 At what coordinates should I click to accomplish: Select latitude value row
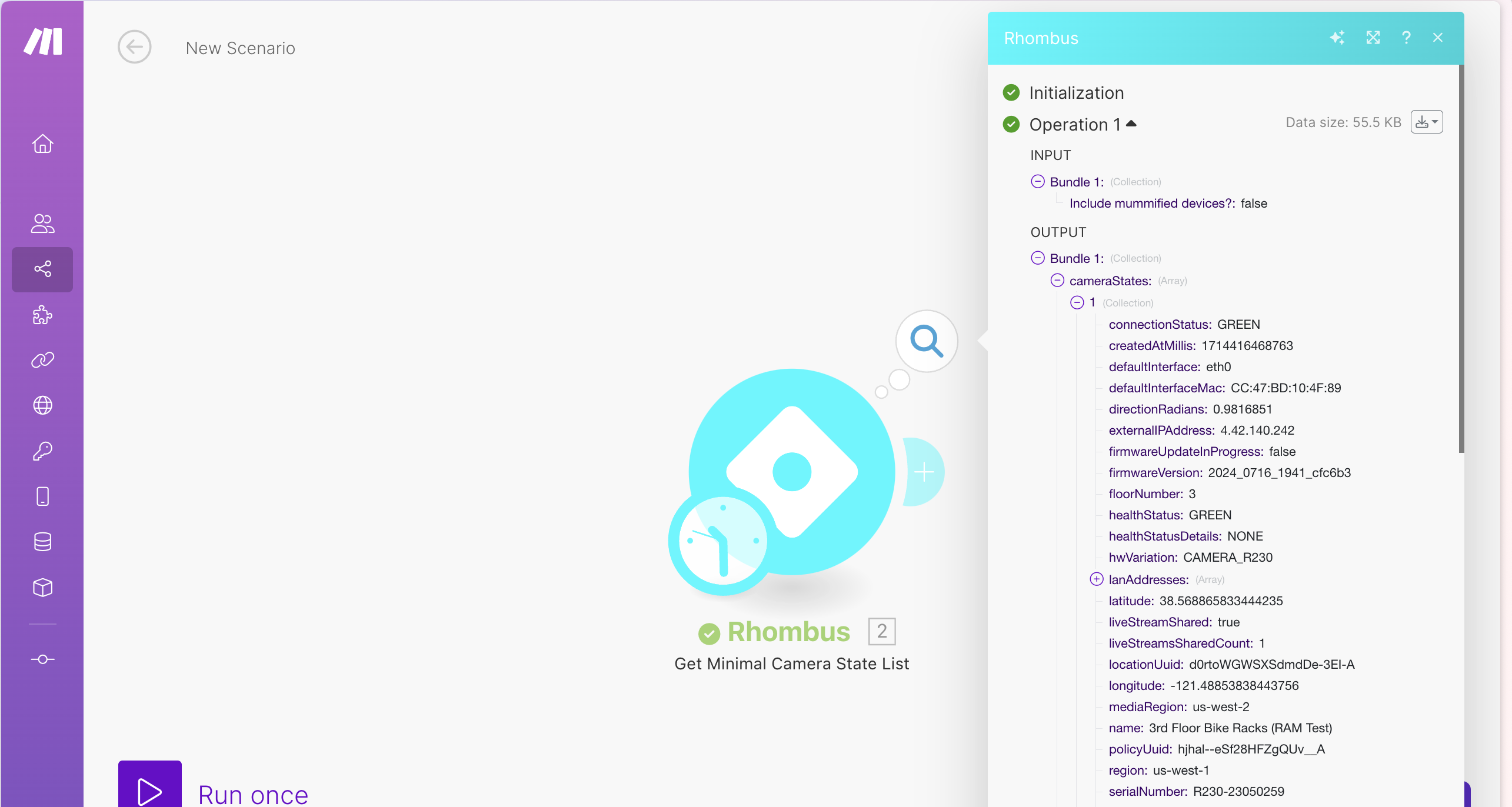[1195, 601]
